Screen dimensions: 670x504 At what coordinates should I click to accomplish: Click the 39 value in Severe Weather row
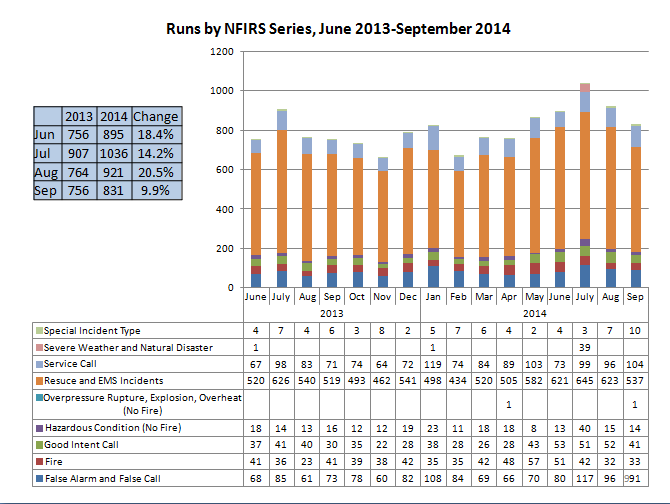(x=585, y=348)
